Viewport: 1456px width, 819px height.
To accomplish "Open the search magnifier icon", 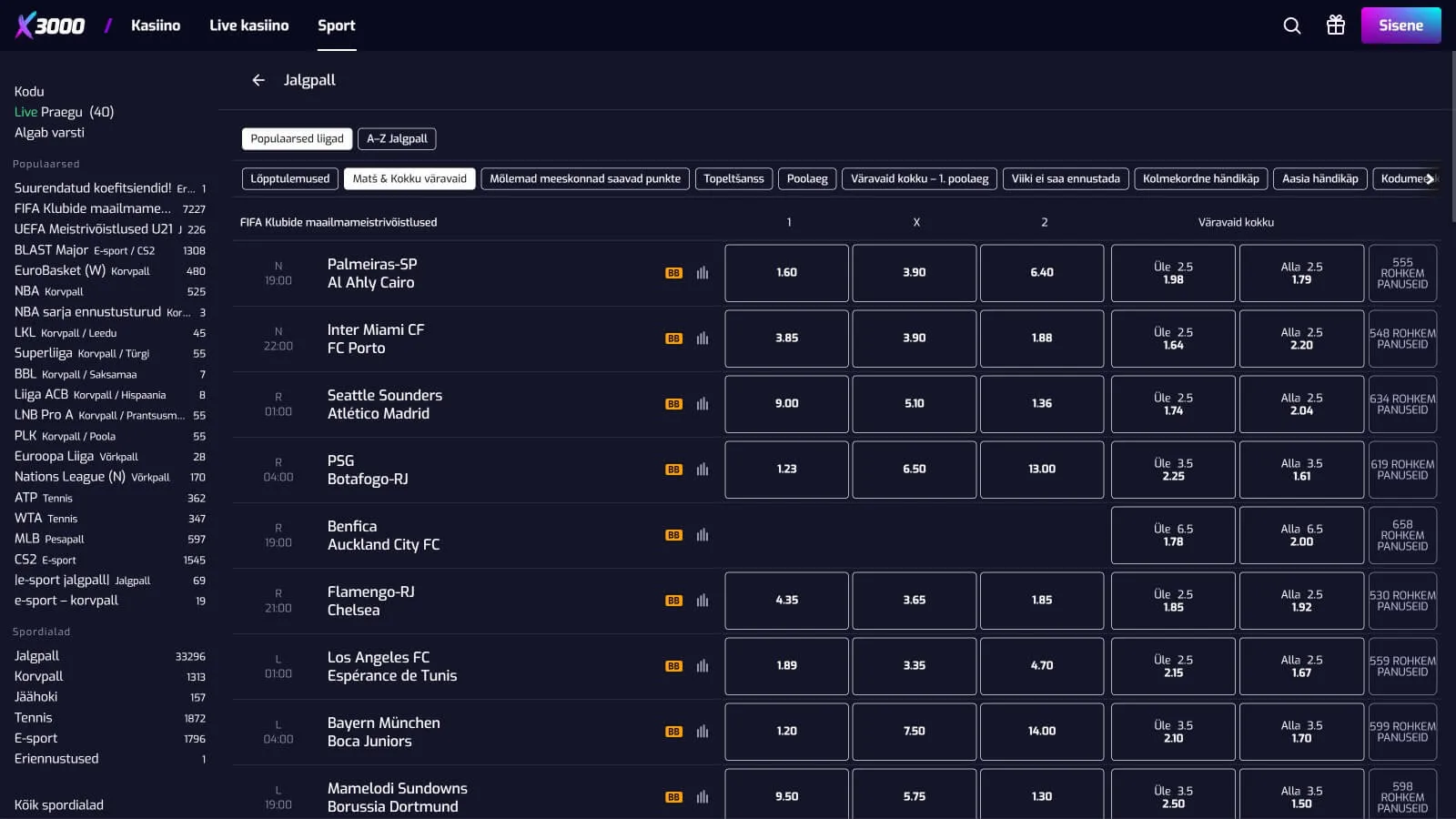I will pos(1291,25).
